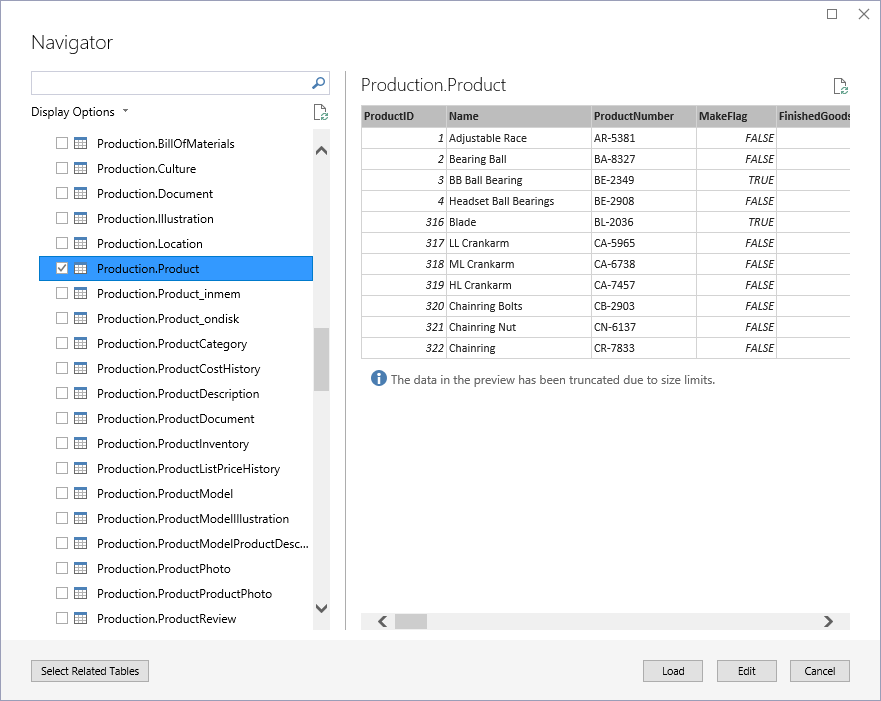Click the refresh icon beside Display Options
Screen dimensions: 881x701
click(320, 112)
